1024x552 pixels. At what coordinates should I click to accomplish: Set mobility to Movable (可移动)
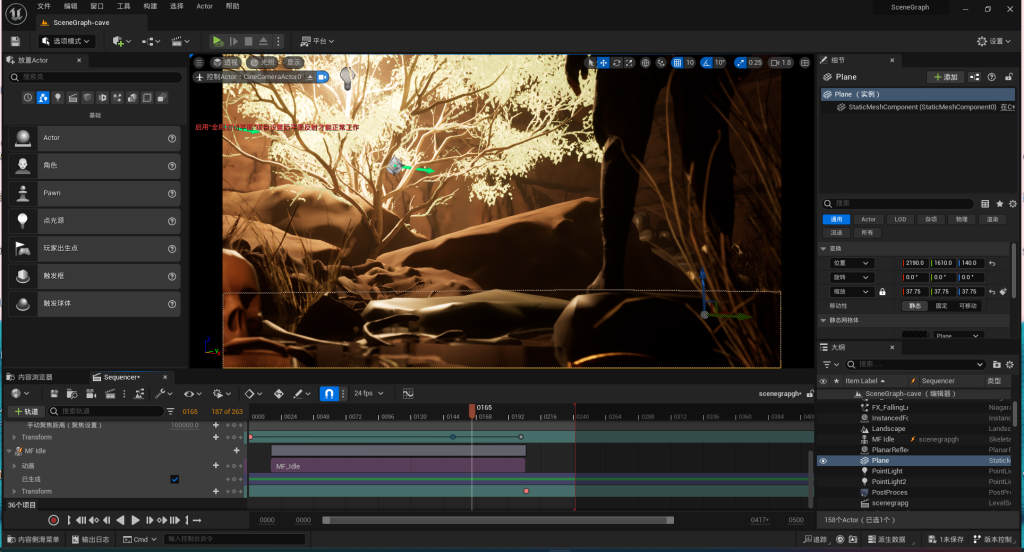[x=968, y=306]
